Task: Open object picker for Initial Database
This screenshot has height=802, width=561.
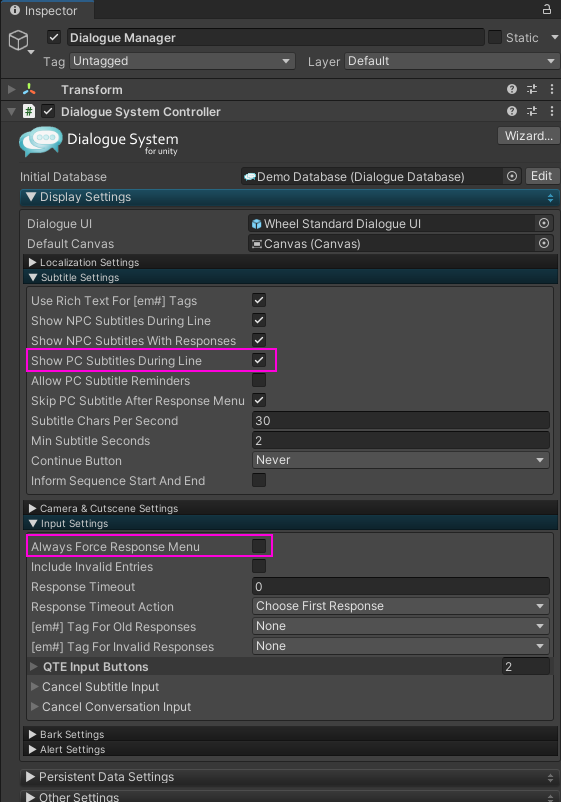Action: pos(511,176)
